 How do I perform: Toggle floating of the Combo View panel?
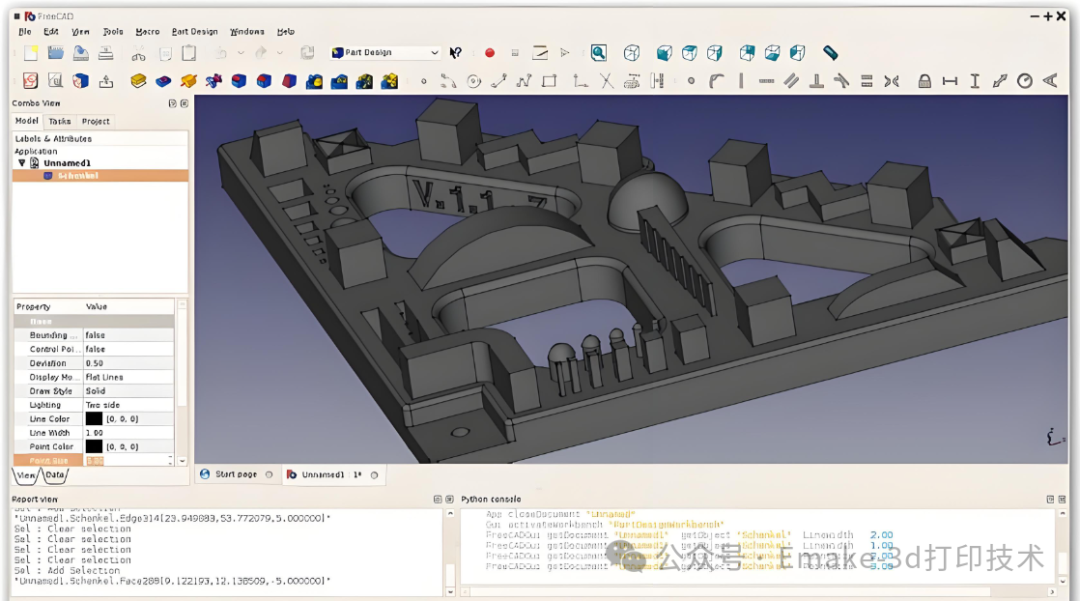tap(172, 103)
